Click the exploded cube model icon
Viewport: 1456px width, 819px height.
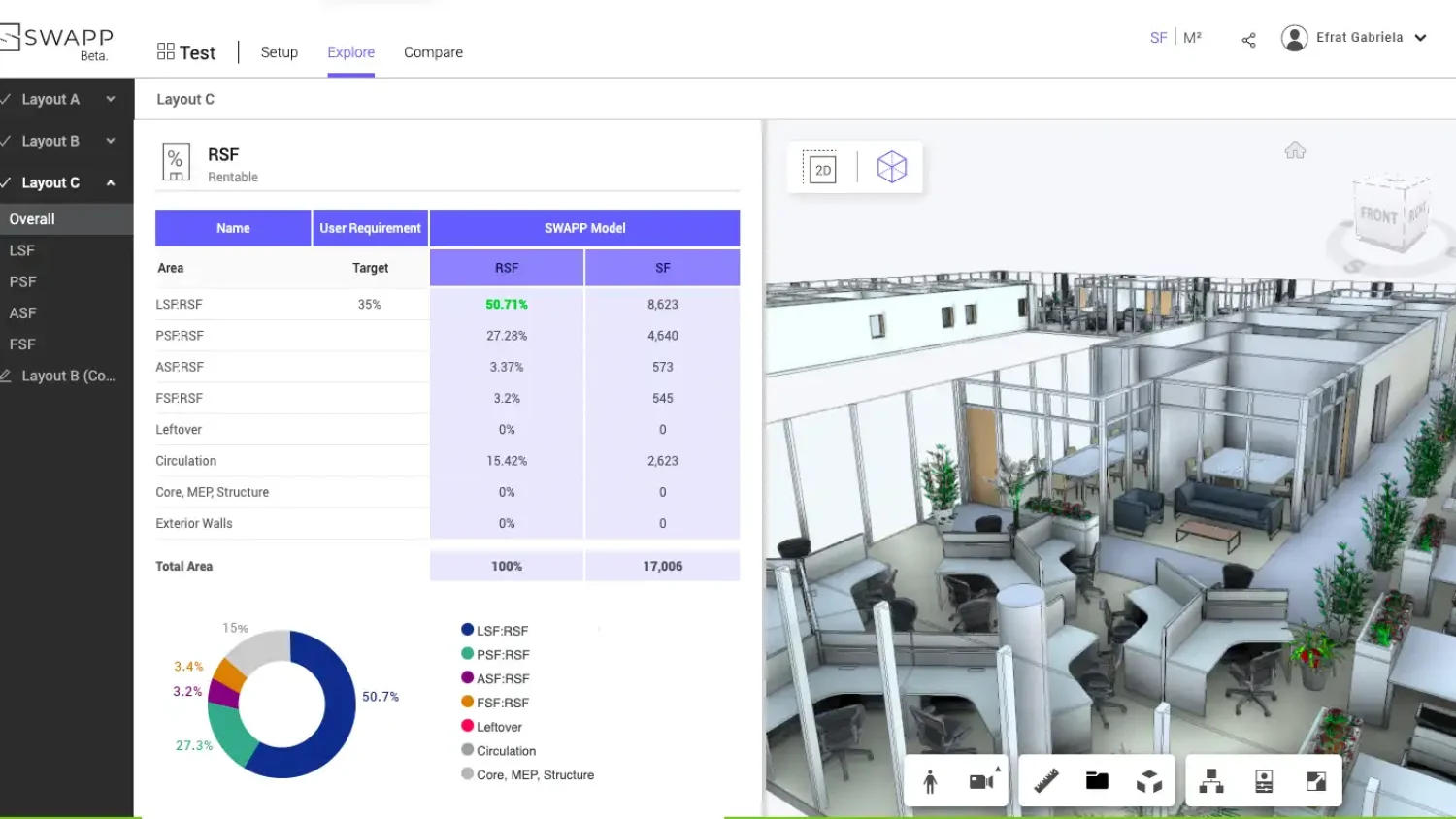pos(1149,781)
